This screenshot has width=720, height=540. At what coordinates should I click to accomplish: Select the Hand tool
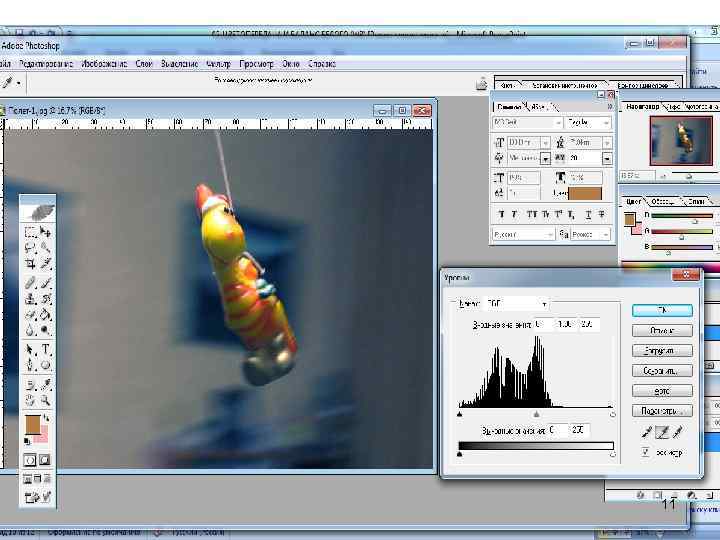30,400
